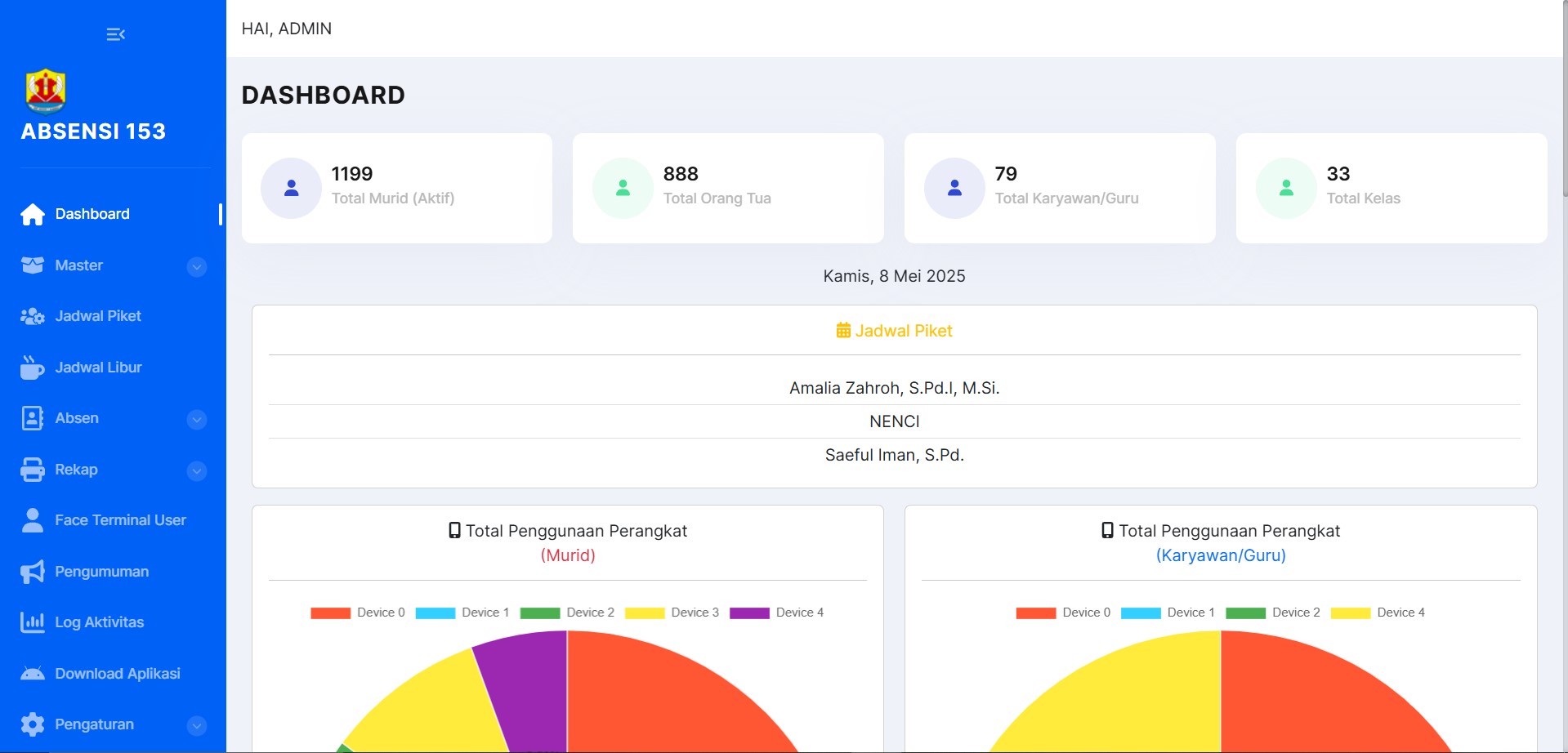Screen dimensions: 1568x753
Task: Expand the Rekap submenu chevron
Action: click(x=197, y=470)
